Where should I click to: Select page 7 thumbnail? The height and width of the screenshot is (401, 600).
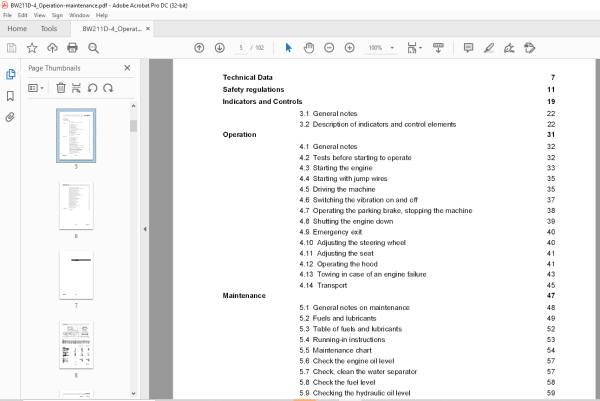tap(76, 275)
